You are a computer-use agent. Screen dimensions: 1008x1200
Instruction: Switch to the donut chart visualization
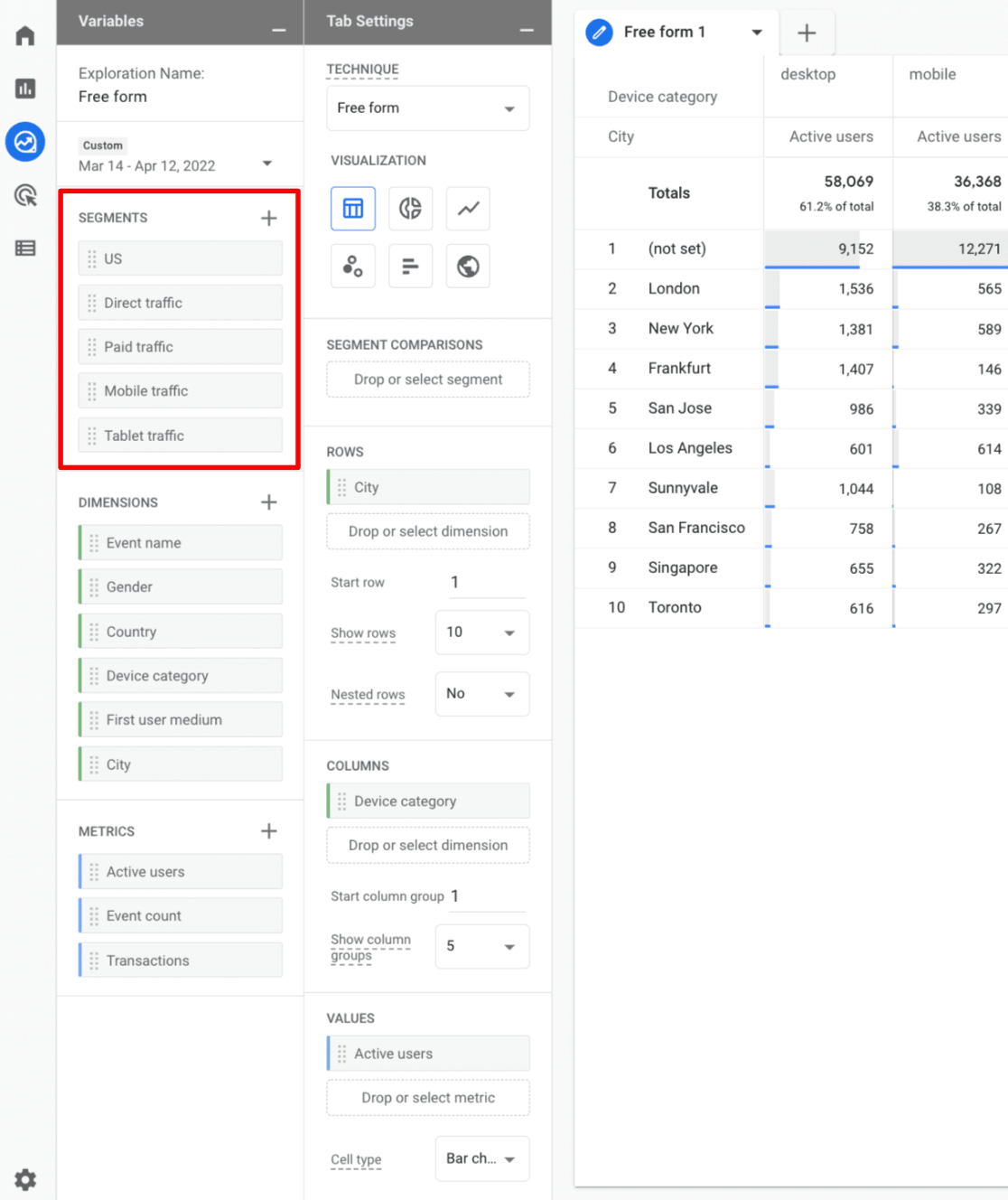point(410,209)
